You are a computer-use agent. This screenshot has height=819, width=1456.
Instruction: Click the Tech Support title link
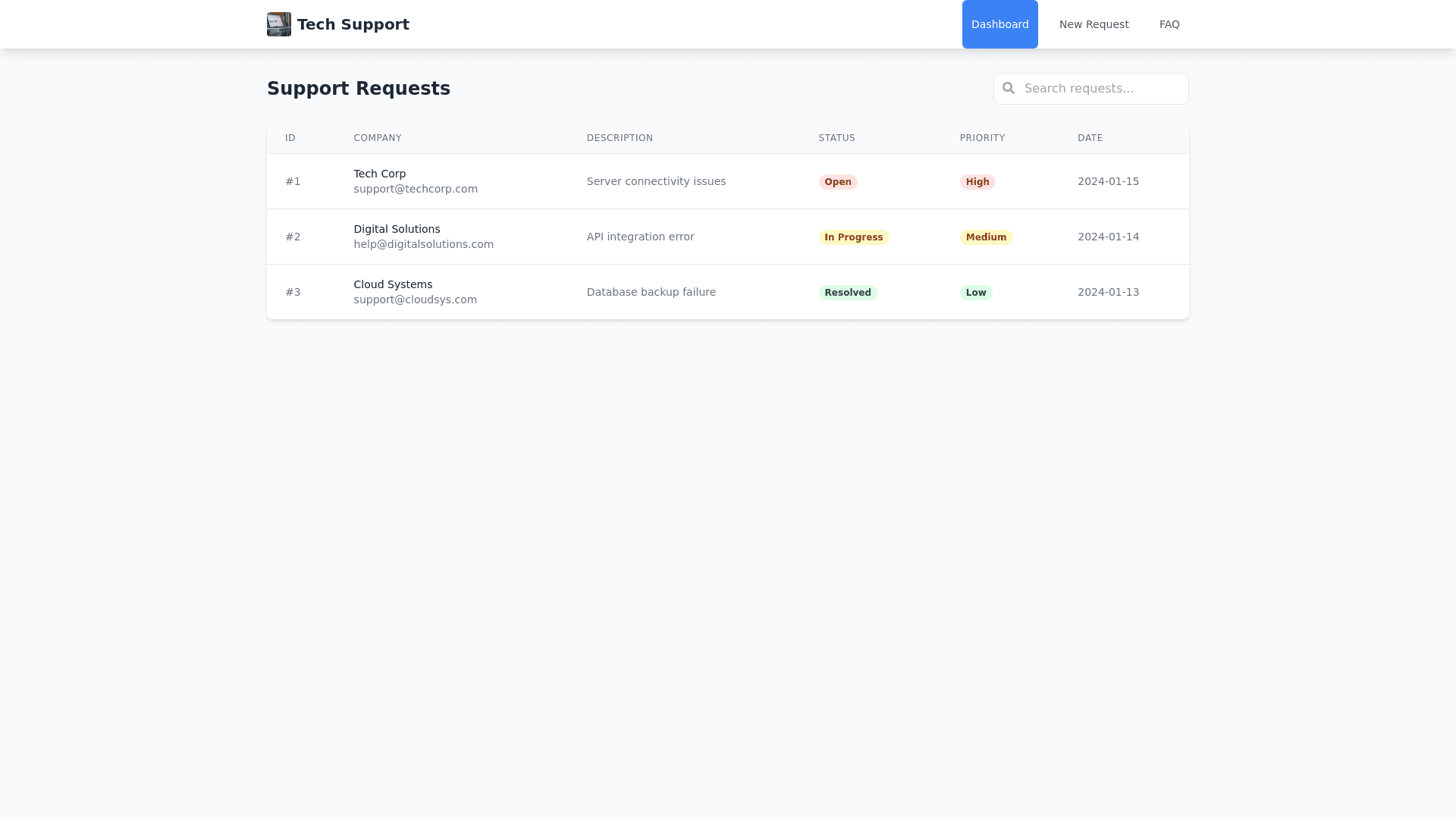tap(353, 24)
